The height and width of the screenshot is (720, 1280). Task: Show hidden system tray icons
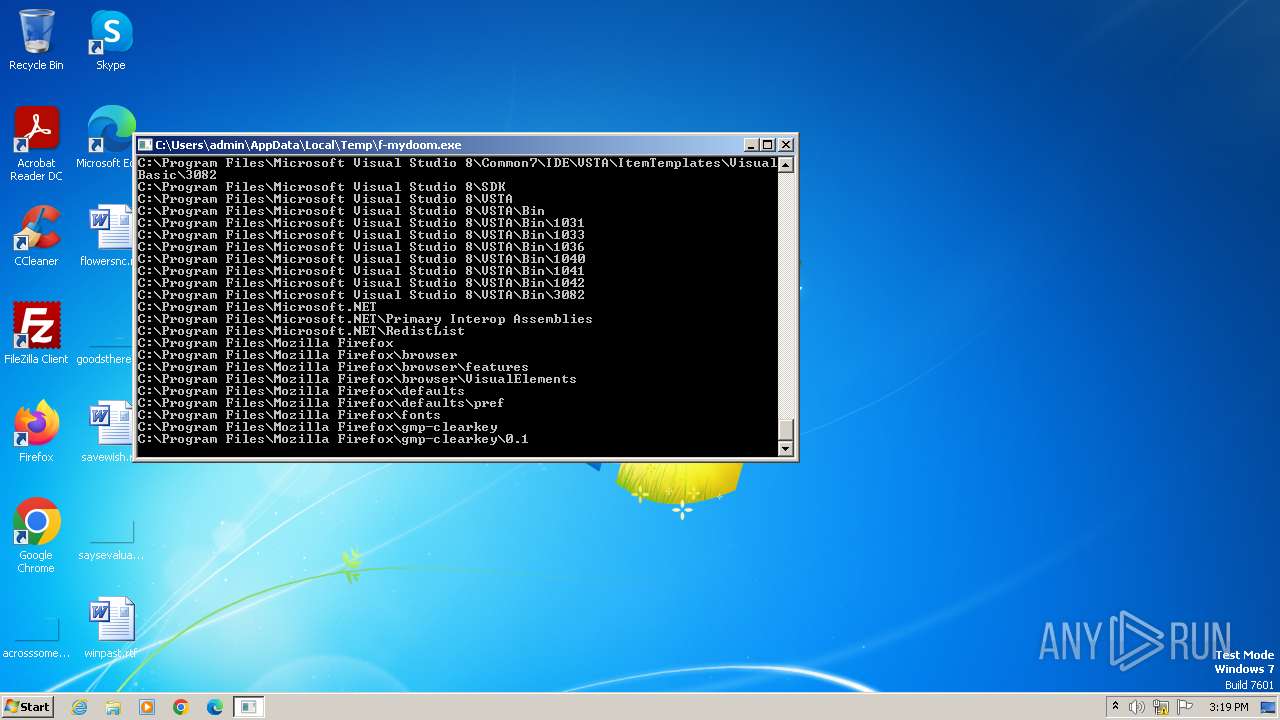coord(1115,707)
